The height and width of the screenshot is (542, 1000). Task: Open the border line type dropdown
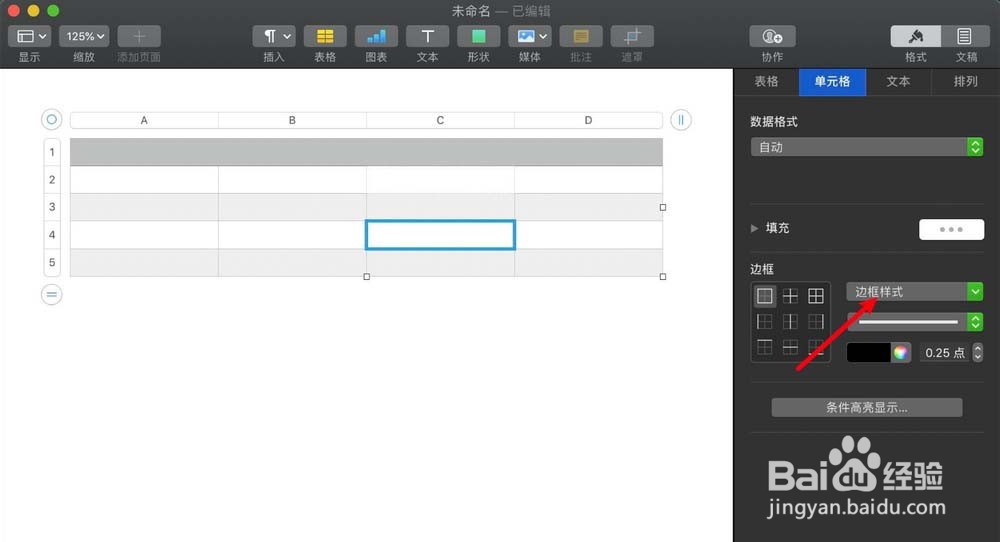[x=915, y=322]
